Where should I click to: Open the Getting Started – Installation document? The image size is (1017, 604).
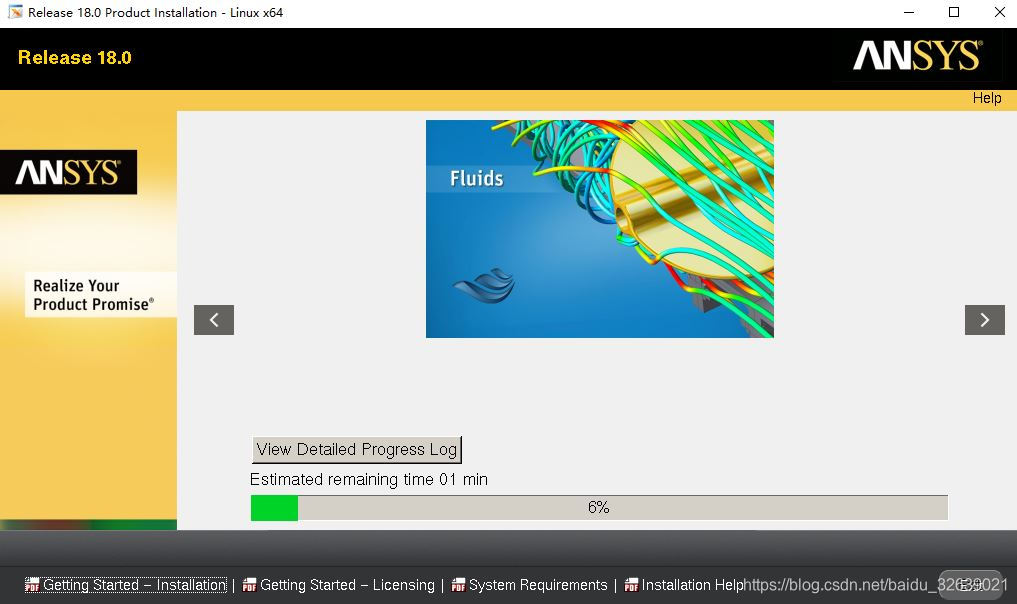[134, 585]
